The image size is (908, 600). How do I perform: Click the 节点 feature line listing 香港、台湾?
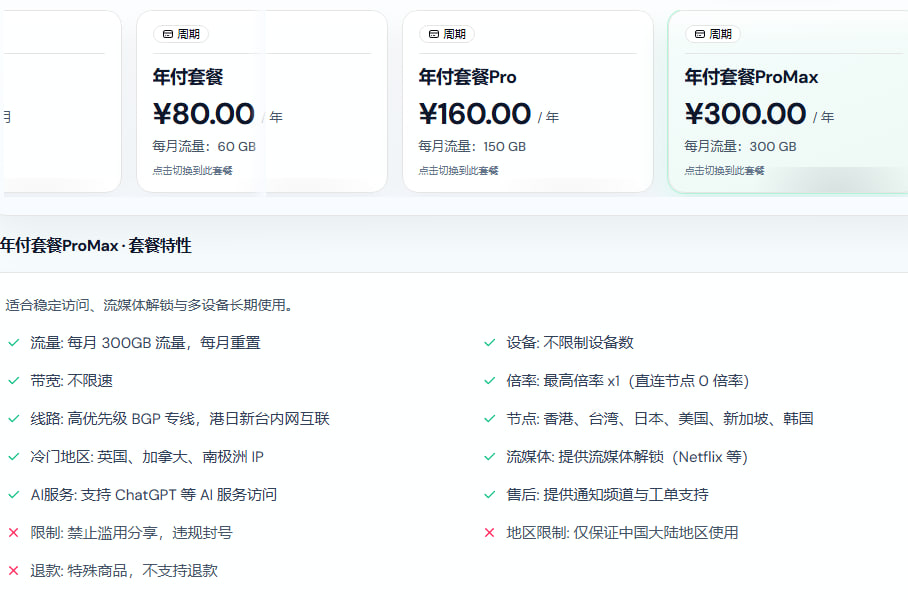click(x=660, y=419)
